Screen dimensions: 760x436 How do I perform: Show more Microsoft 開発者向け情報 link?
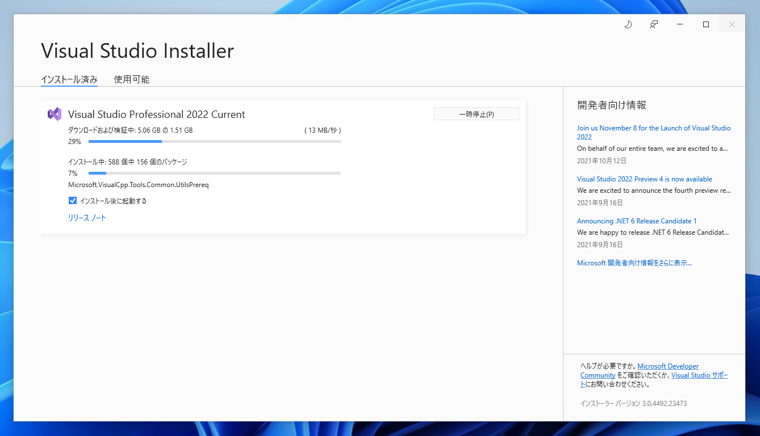click(634, 263)
